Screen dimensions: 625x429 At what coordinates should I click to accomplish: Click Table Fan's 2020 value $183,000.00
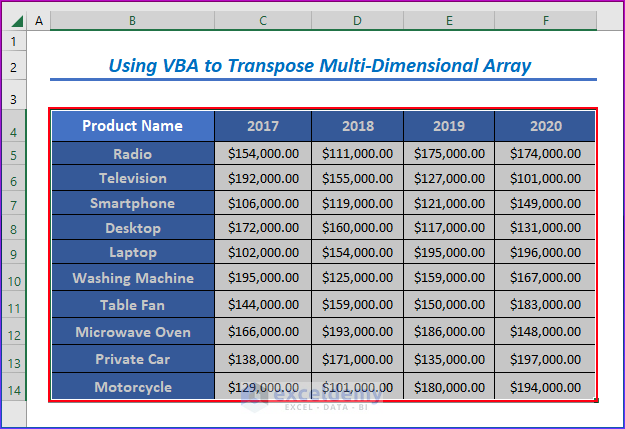(545, 305)
